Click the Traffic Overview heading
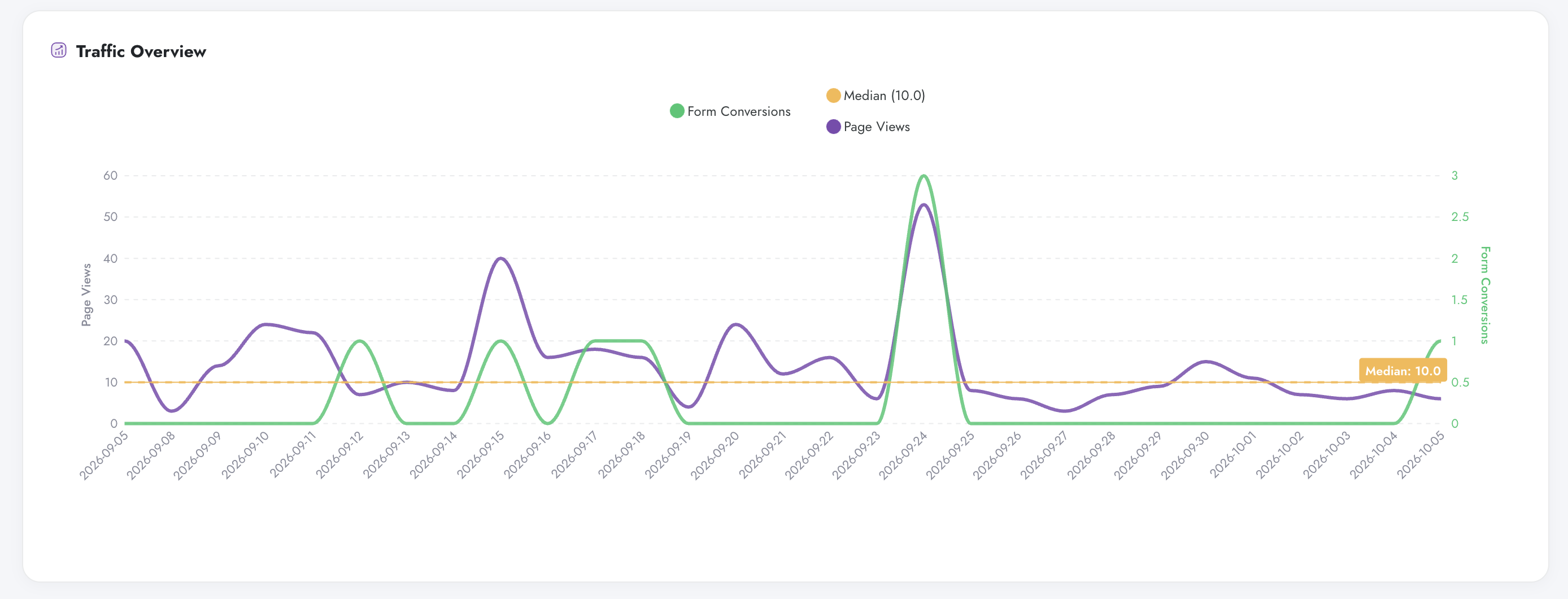The image size is (1568, 599). (x=141, y=51)
